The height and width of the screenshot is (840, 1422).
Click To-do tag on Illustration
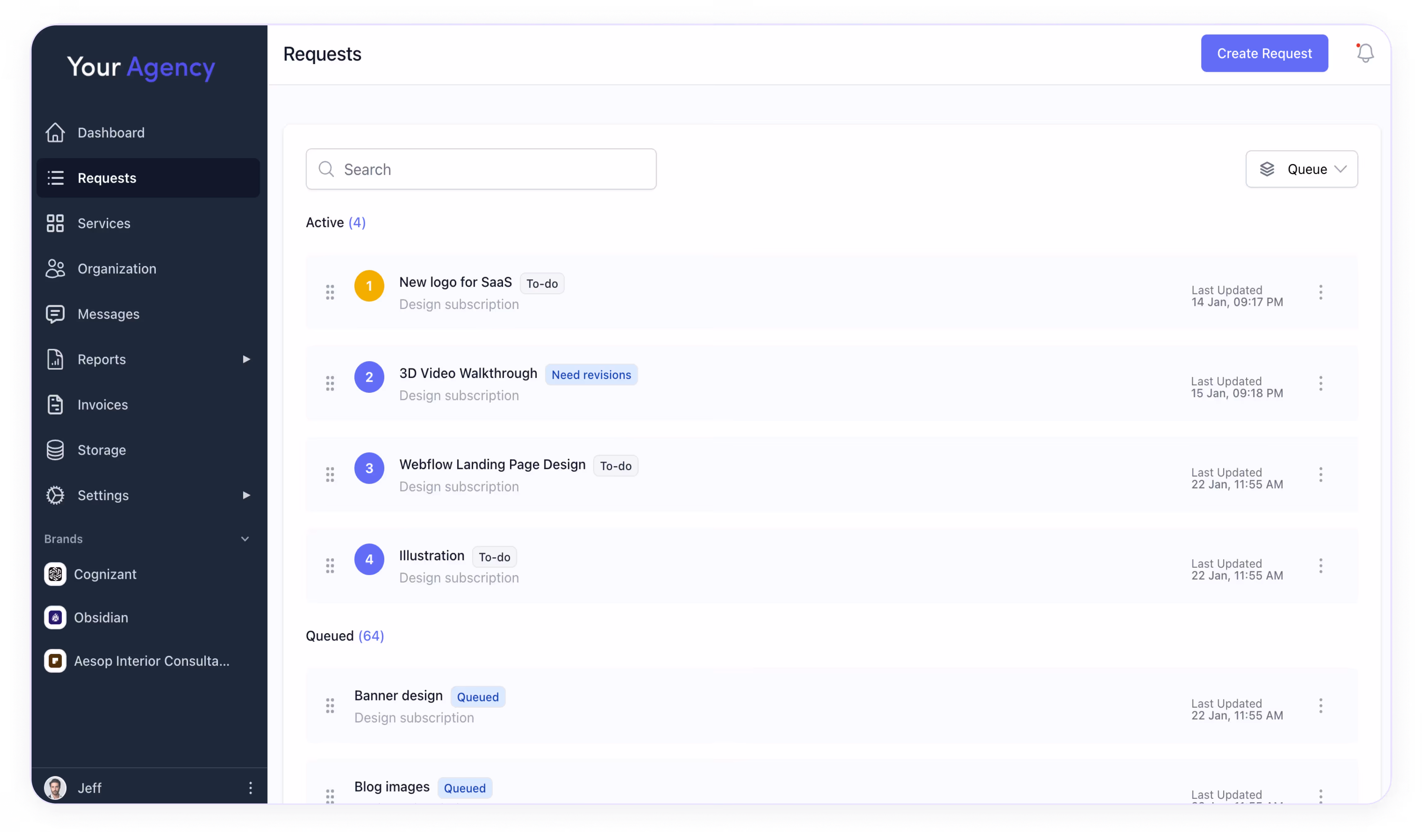(495, 557)
